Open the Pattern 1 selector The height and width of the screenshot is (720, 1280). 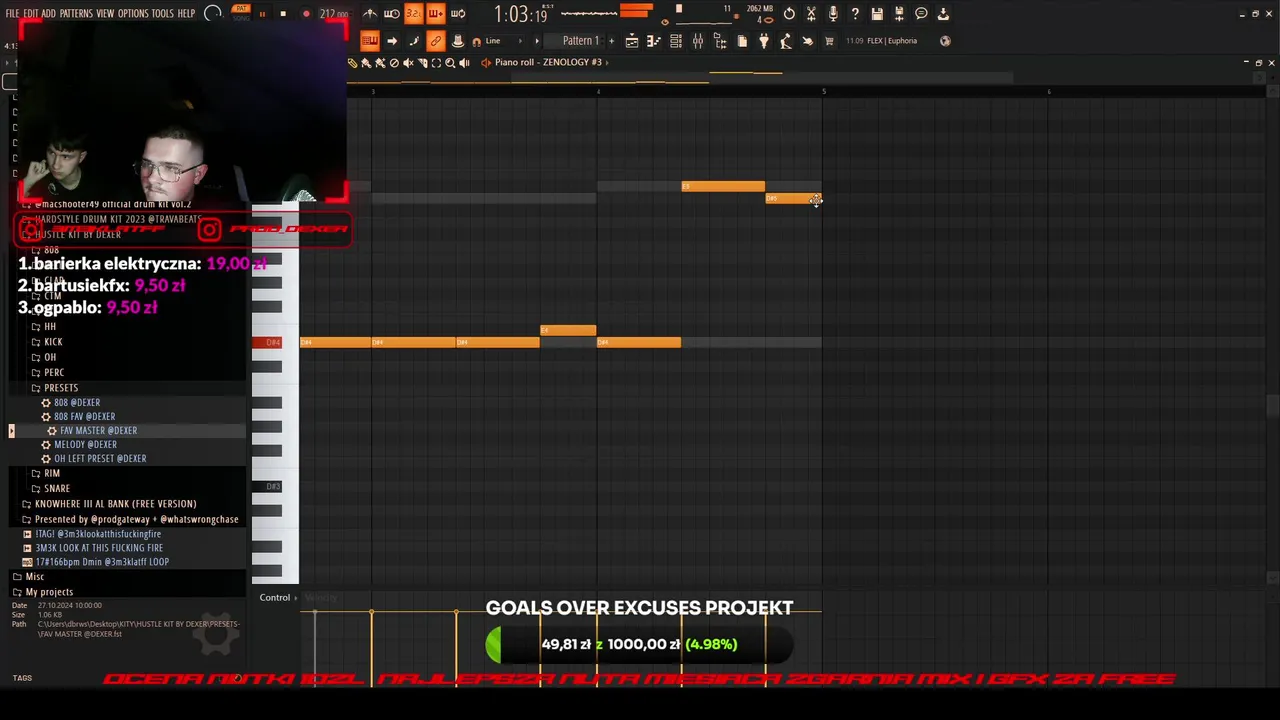point(580,41)
